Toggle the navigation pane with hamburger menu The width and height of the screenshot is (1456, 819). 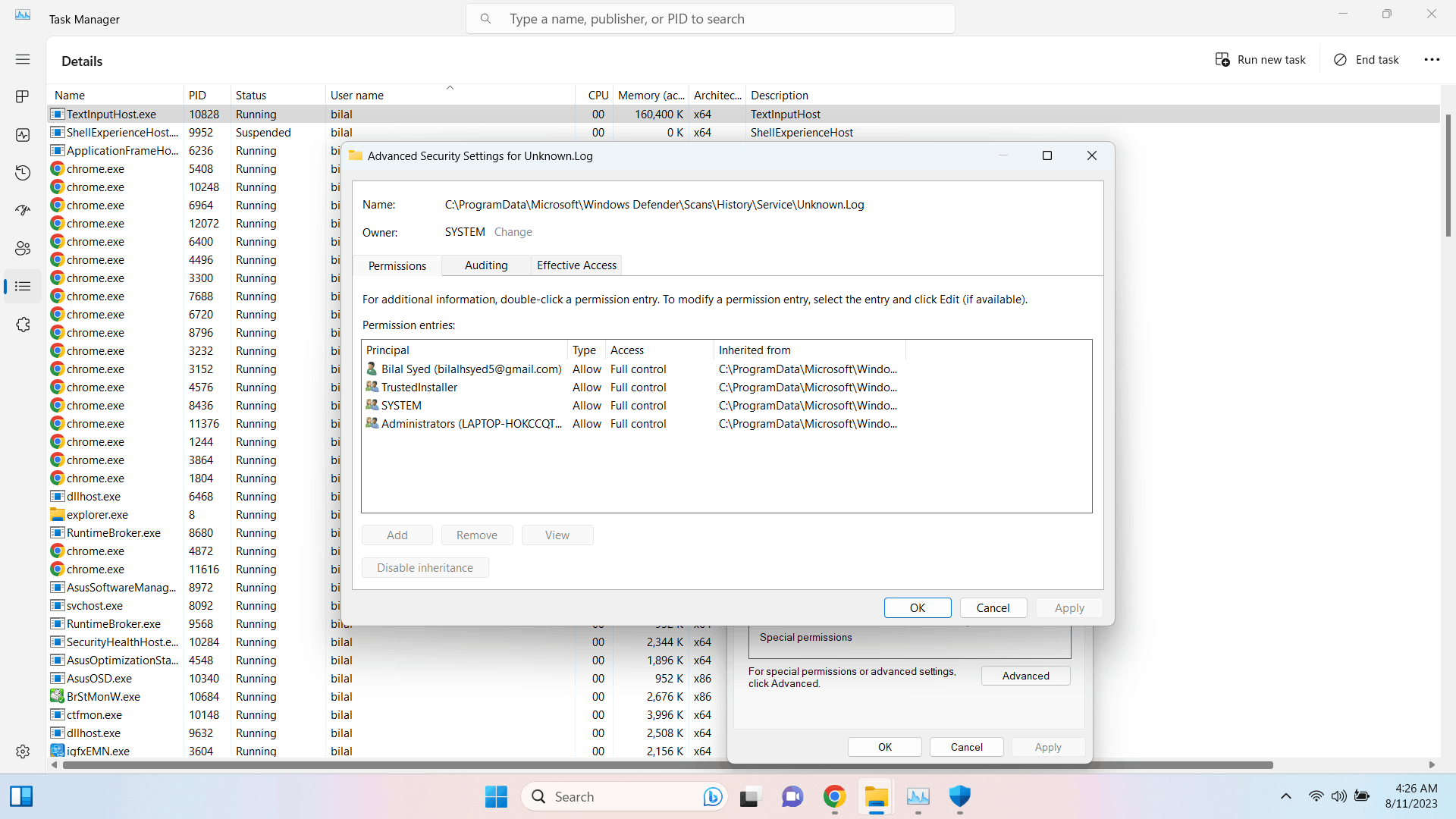pyautogui.click(x=22, y=59)
